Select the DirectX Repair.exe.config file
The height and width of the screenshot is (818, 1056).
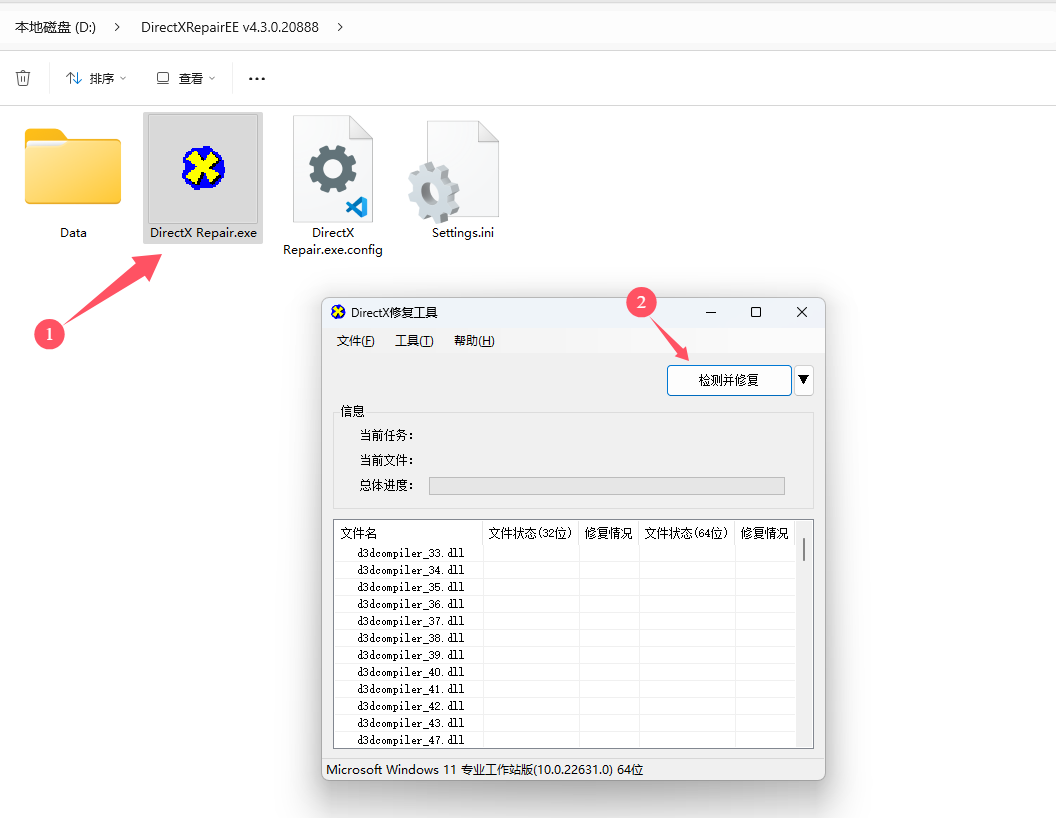pos(332,167)
